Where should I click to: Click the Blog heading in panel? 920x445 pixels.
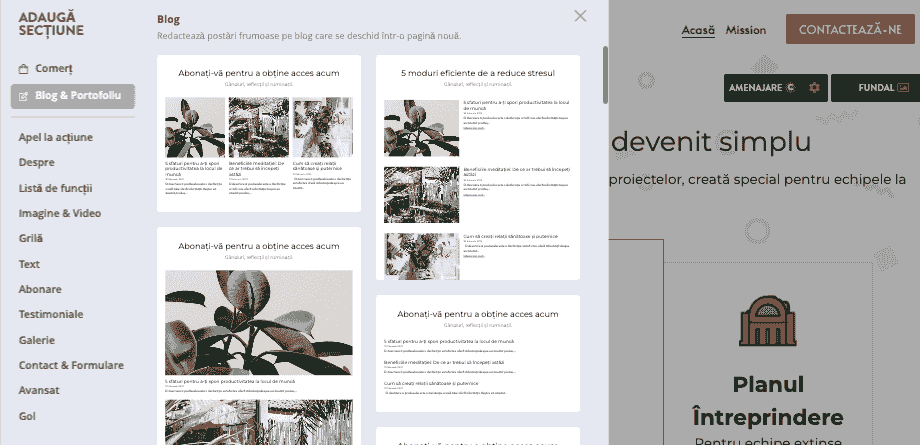coord(168,19)
